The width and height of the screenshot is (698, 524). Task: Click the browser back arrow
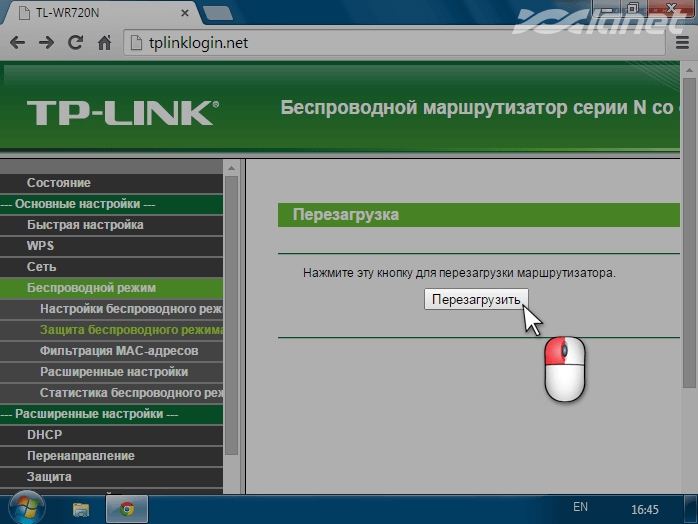[x=17, y=43]
